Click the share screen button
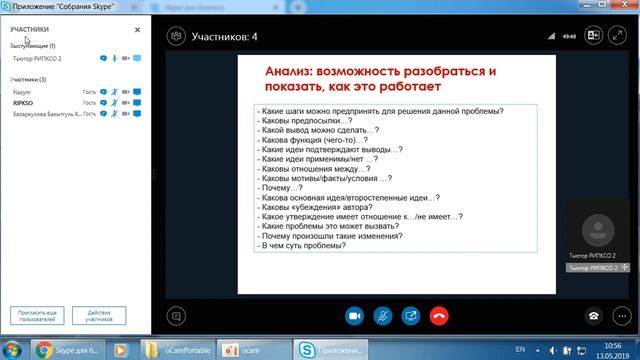 (x=411, y=316)
